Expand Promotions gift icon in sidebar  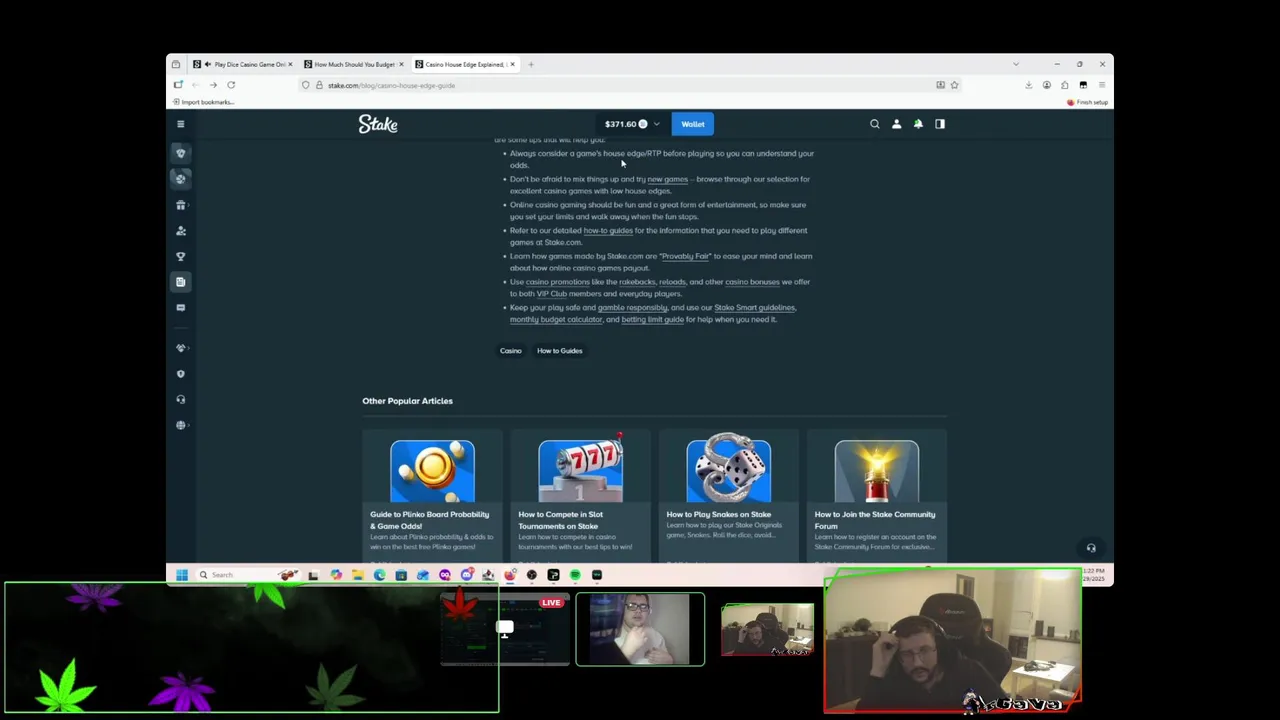click(x=181, y=205)
